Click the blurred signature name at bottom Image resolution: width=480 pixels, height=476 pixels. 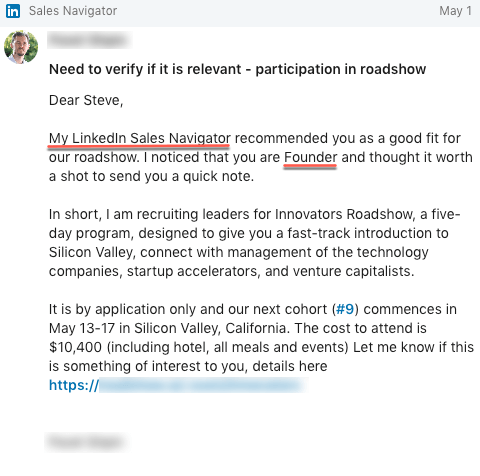point(85,442)
